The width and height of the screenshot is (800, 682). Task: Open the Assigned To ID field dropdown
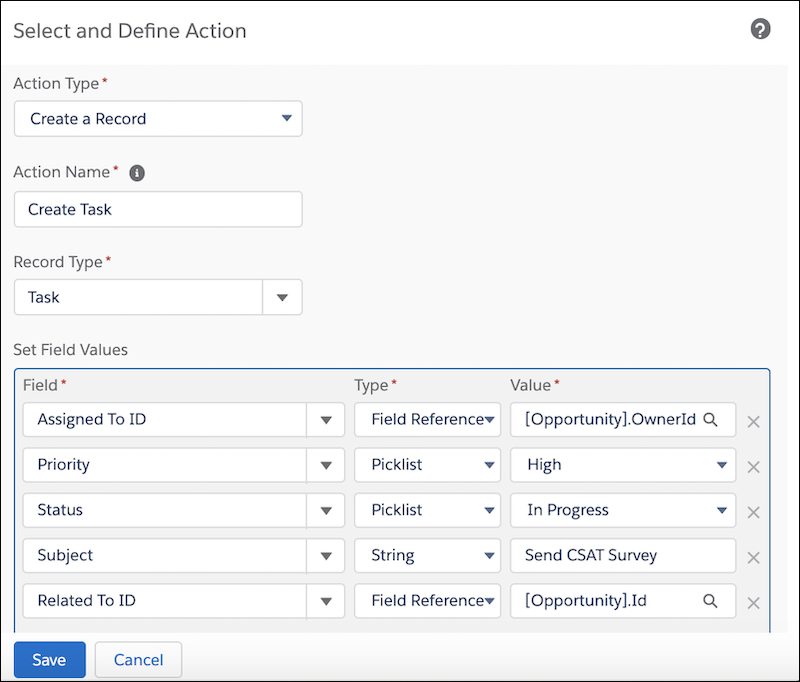(326, 420)
